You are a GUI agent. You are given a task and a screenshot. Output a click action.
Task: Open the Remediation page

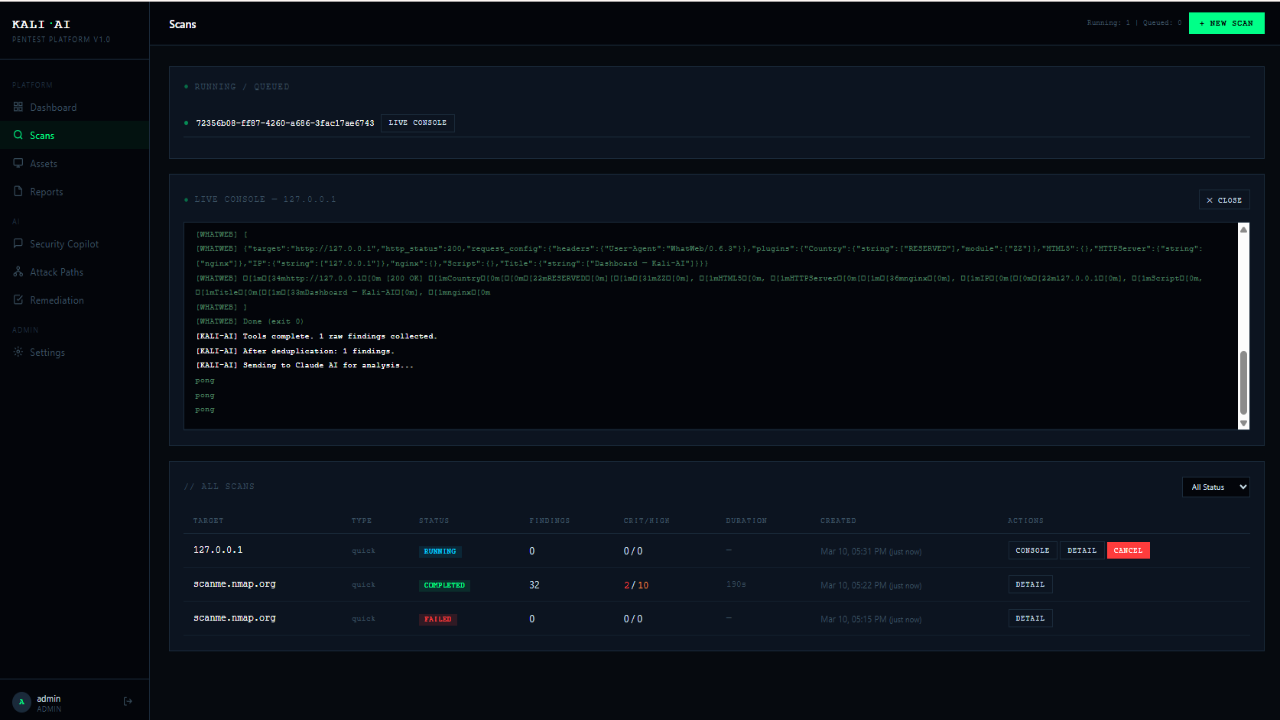pyautogui.click(x=74, y=300)
